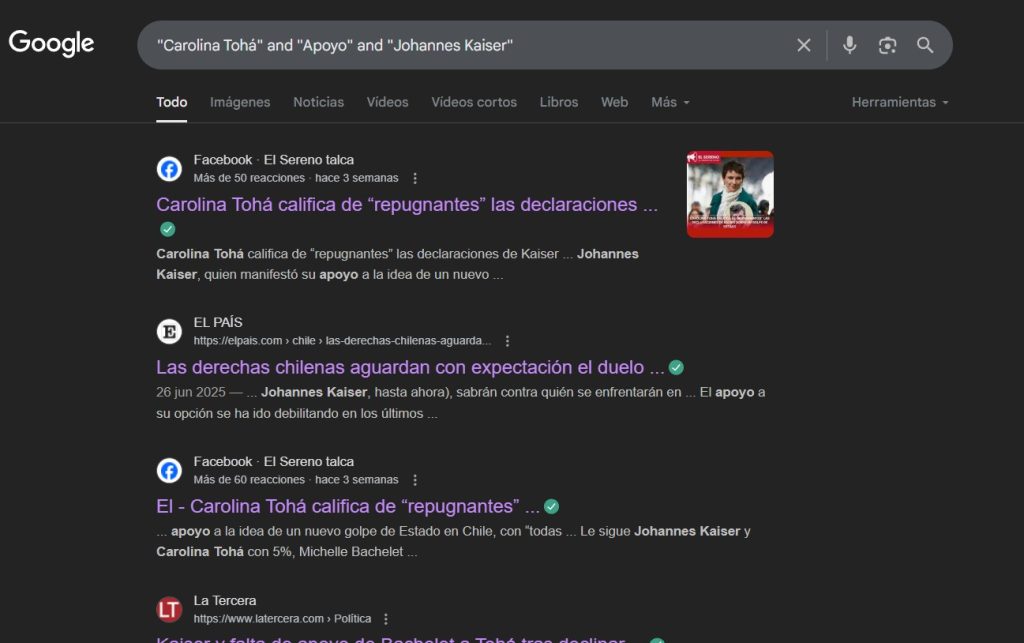Click green check badge under first result title
This screenshot has width=1024, height=643.
pyautogui.click(x=168, y=229)
